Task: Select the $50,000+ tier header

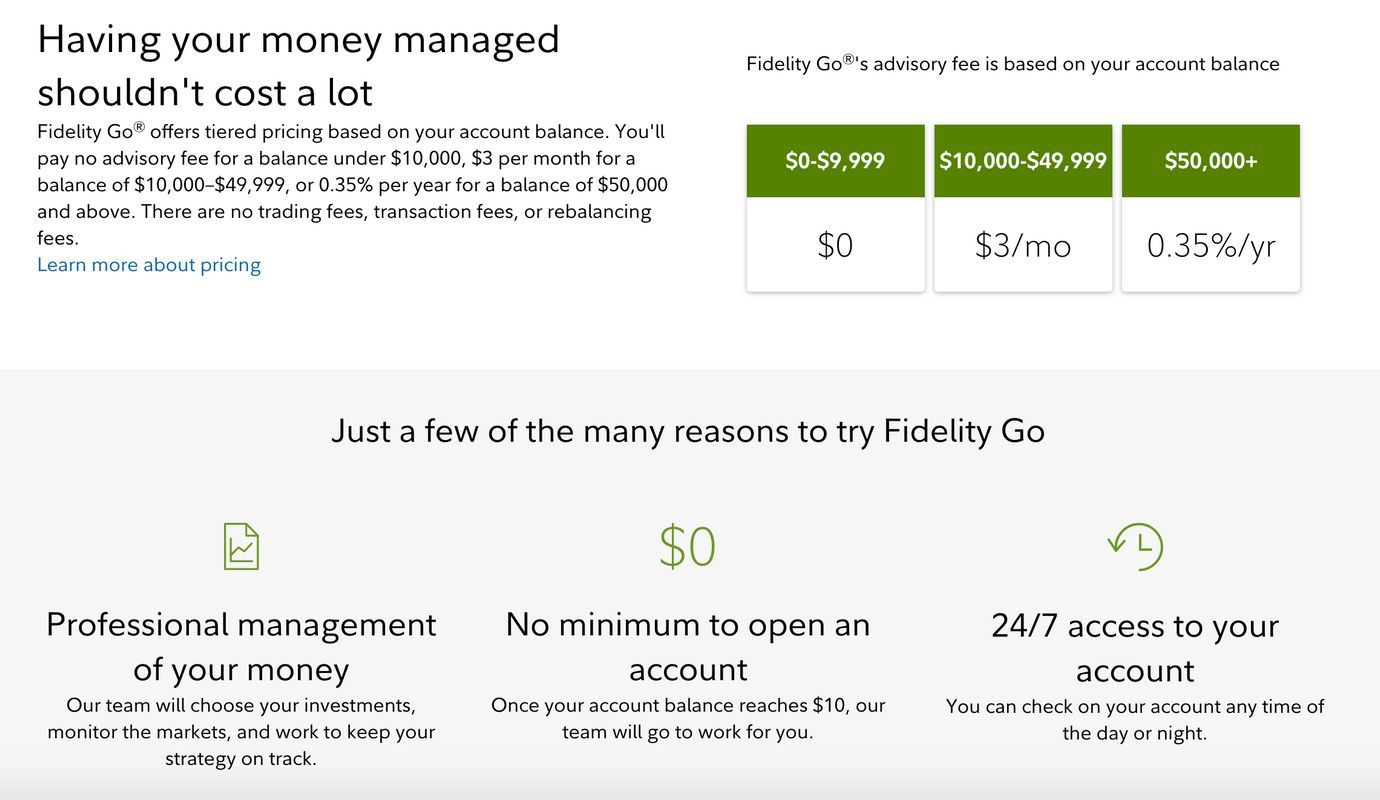Action: 1211,161
